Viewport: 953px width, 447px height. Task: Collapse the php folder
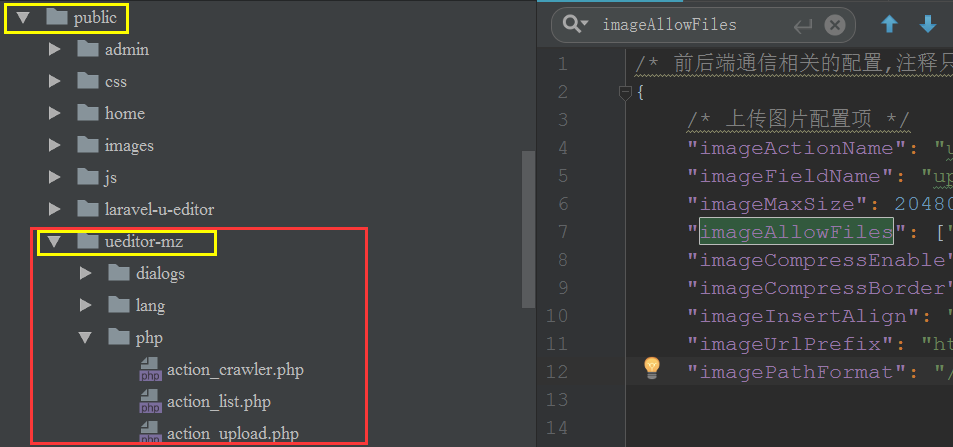point(86,338)
